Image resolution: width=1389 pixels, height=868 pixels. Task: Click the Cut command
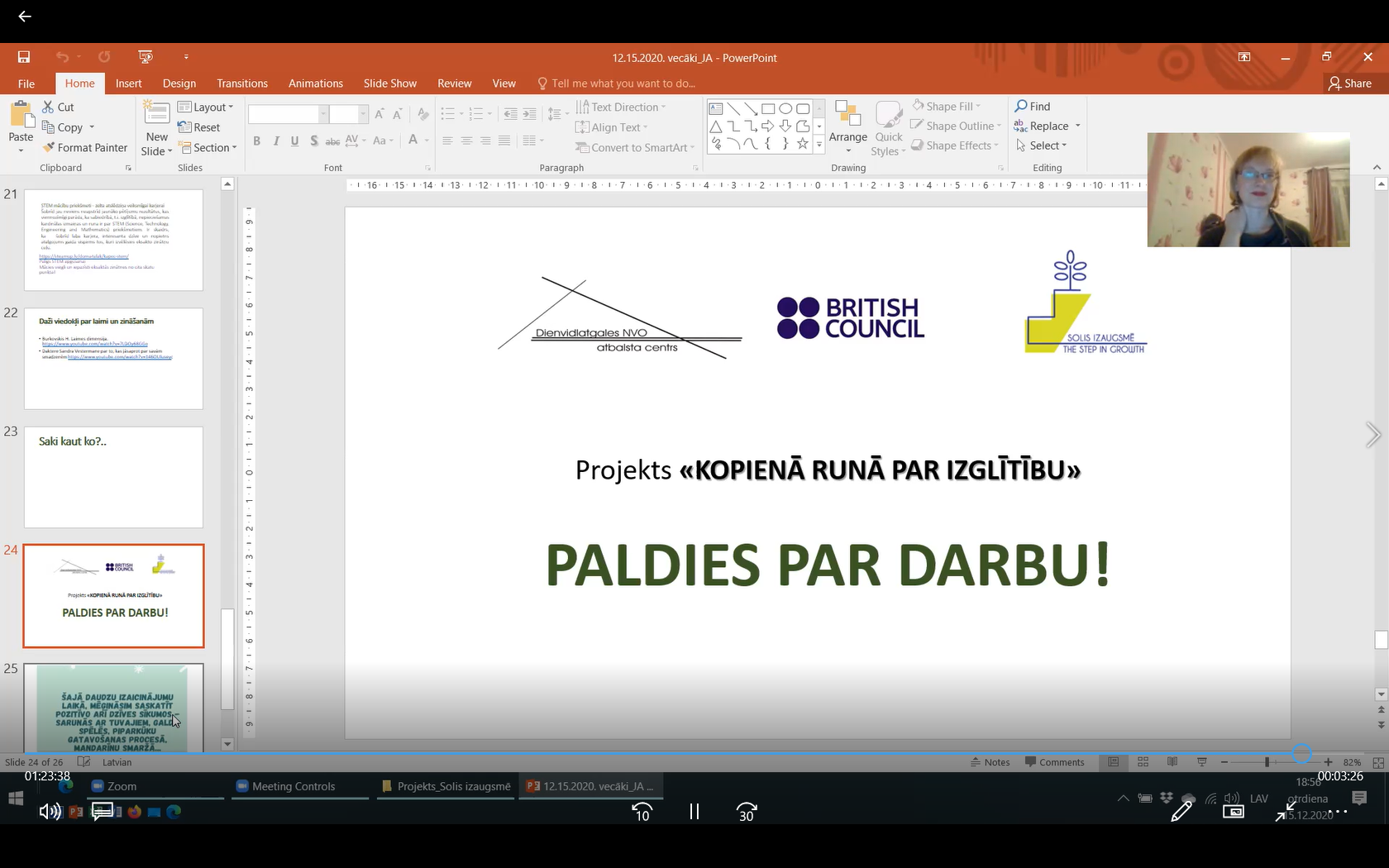click(59, 107)
